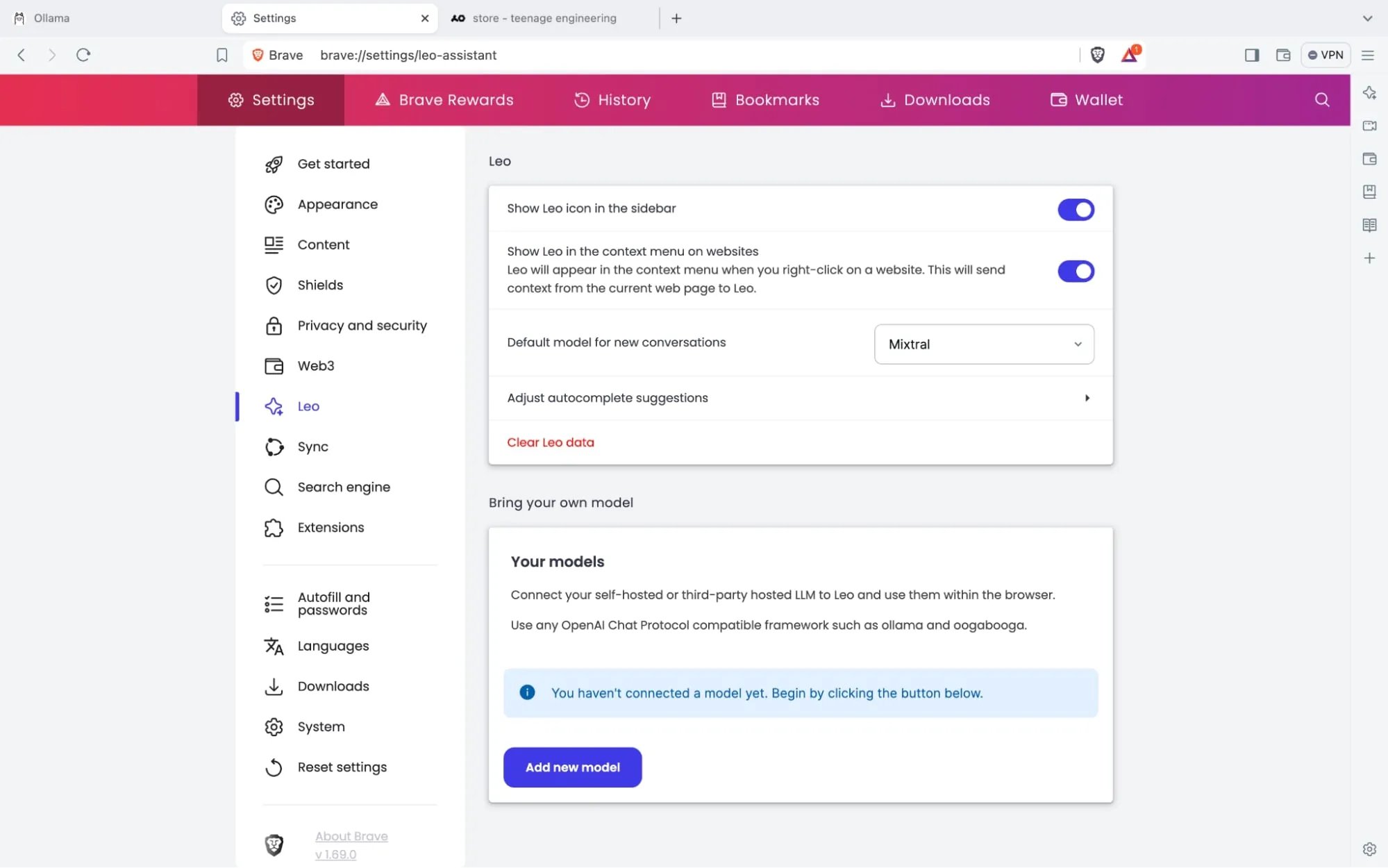Select Privacy and security in the settings menu
This screenshot has height=868, width=1388.
361,326
